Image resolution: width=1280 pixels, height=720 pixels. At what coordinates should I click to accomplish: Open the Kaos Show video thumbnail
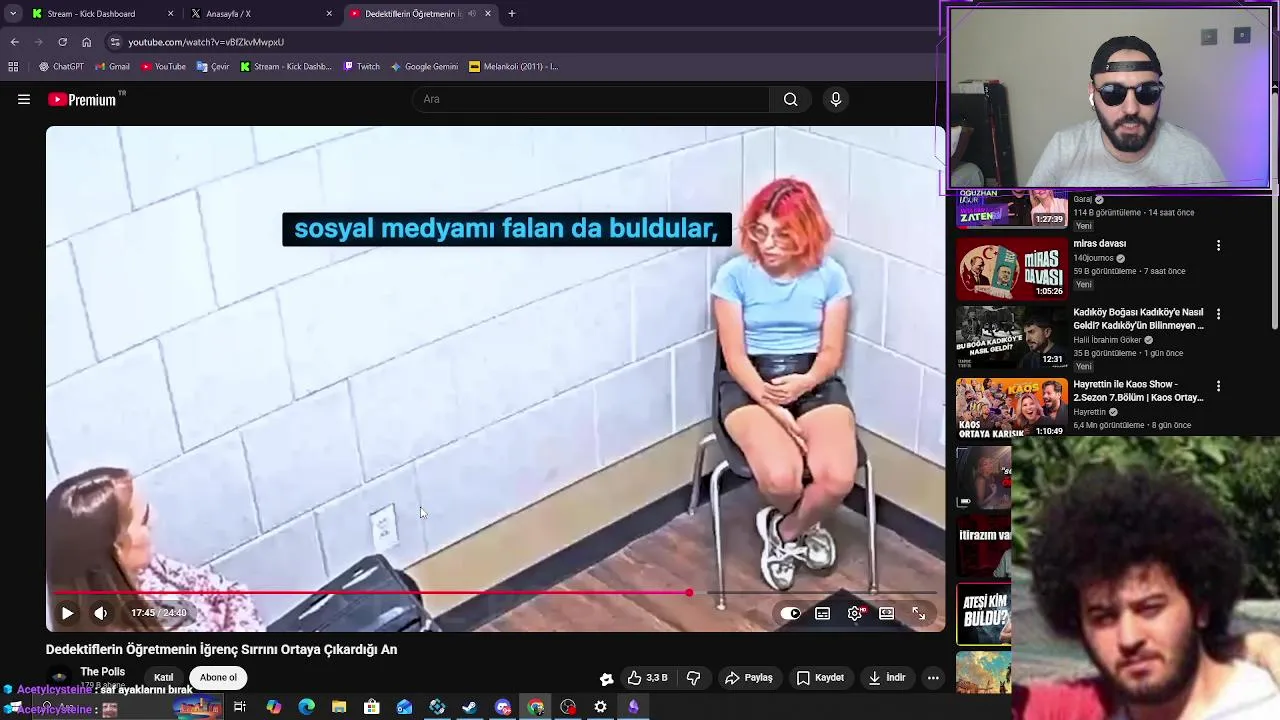click(1012, 408)
